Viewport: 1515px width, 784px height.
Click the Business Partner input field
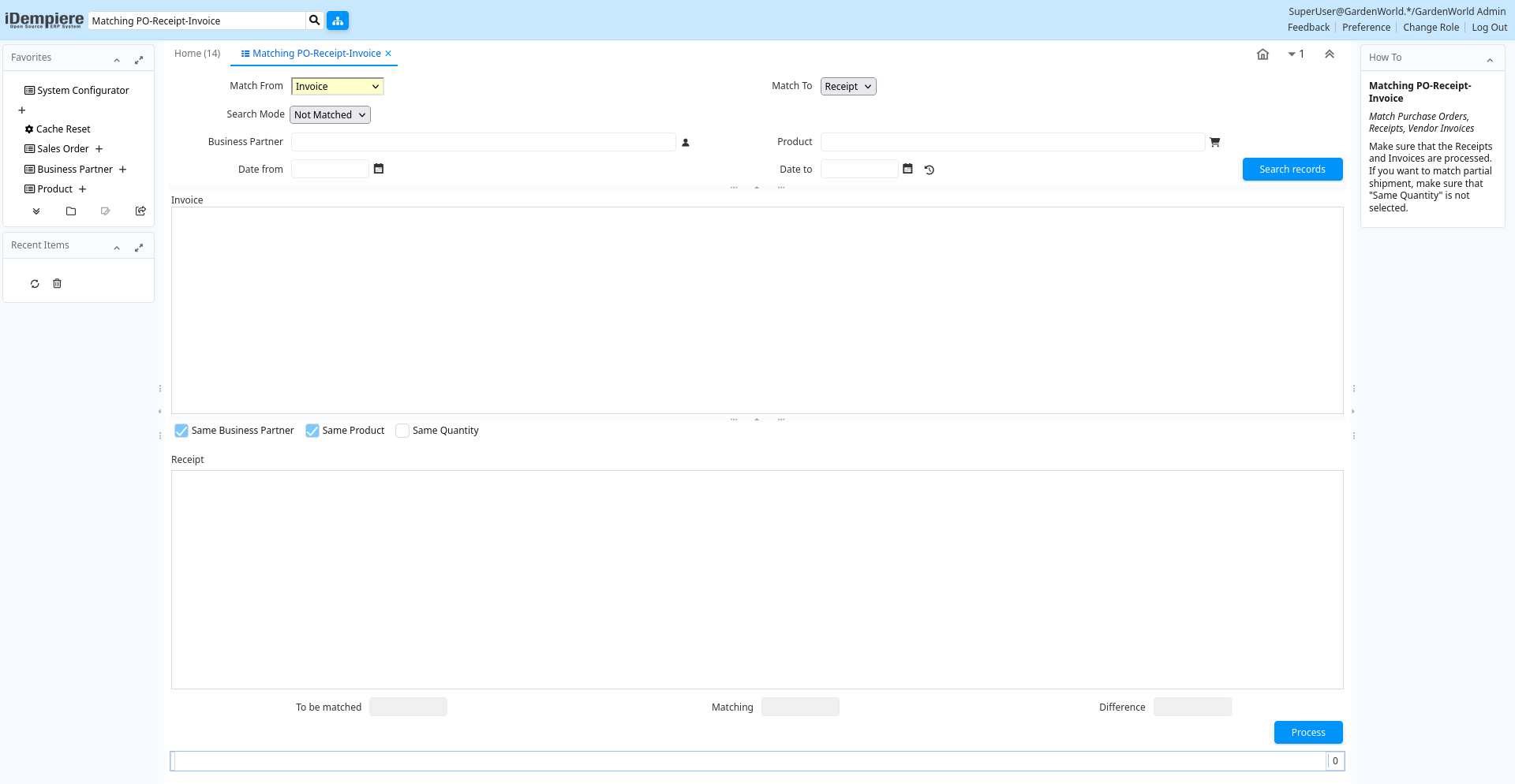coord(483,142)
